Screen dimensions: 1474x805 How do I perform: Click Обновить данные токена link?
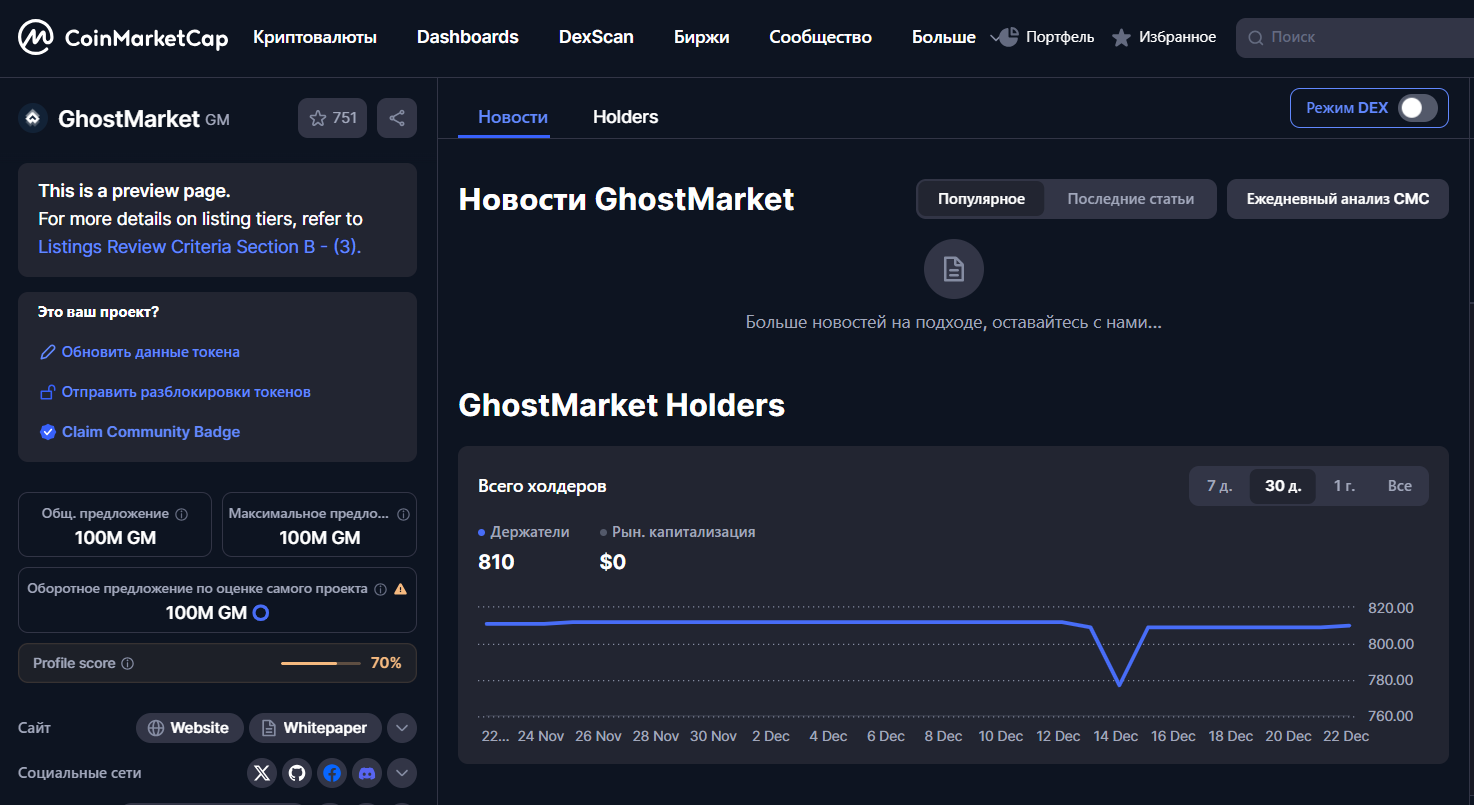pos(151,352)
